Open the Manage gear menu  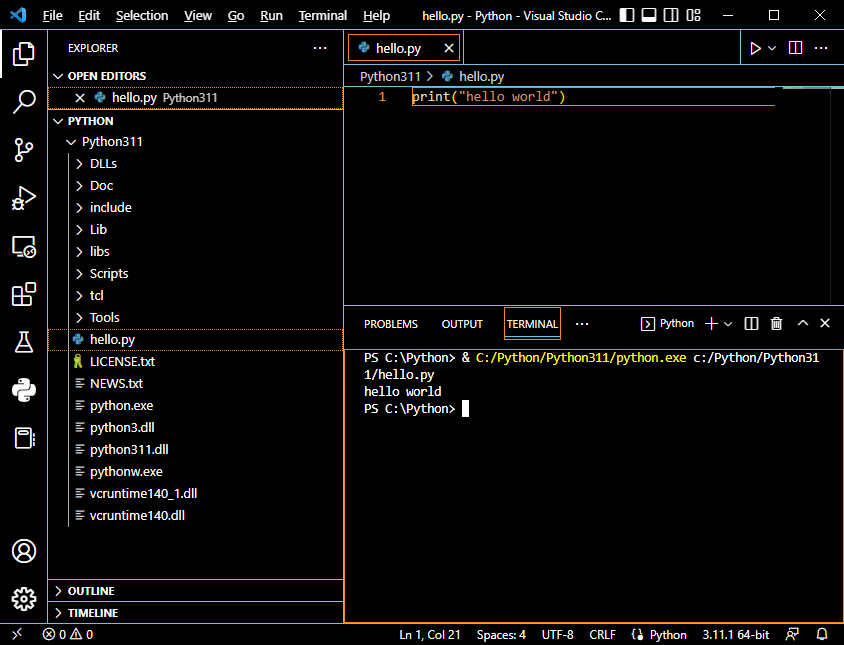[x=24, y=599]
